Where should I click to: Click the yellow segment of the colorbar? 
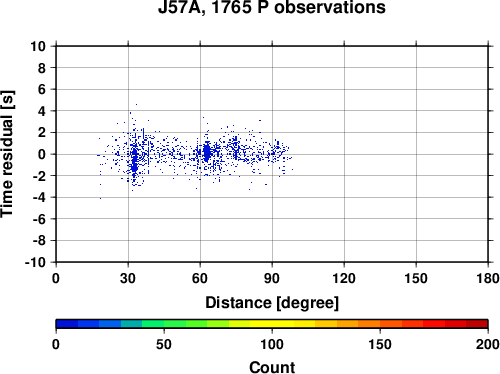coord(272,324)
